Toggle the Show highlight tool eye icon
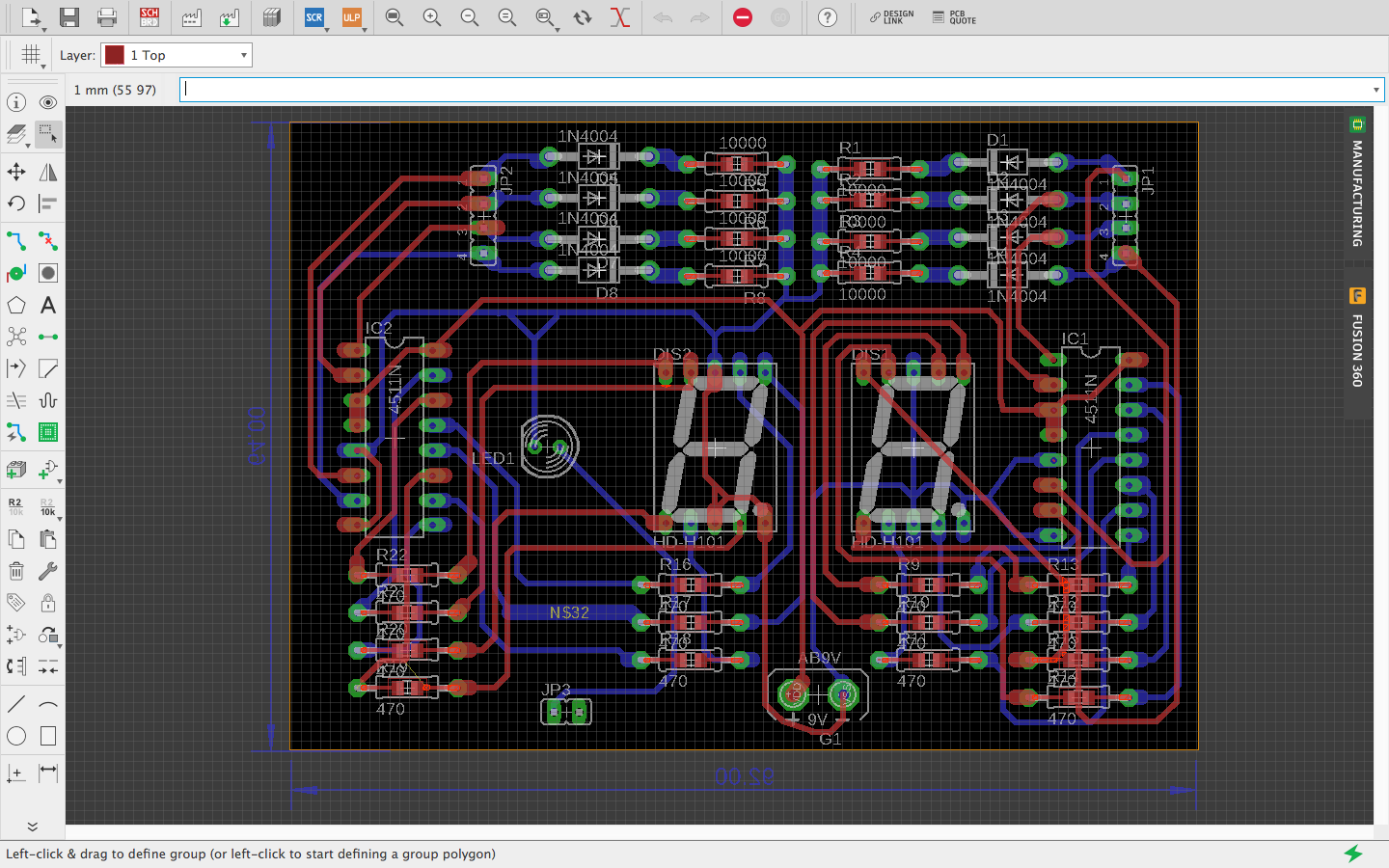 48,101
